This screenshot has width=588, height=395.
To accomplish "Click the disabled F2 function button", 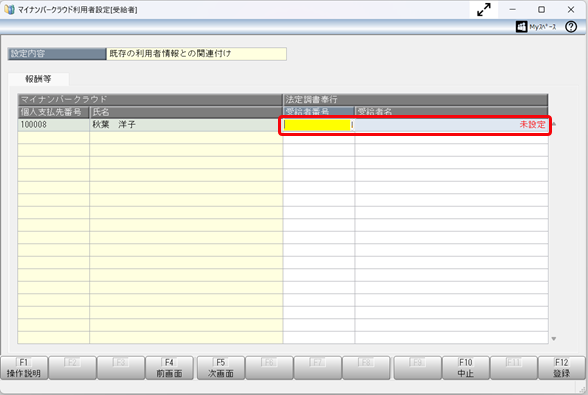I will tap(73, 368).
